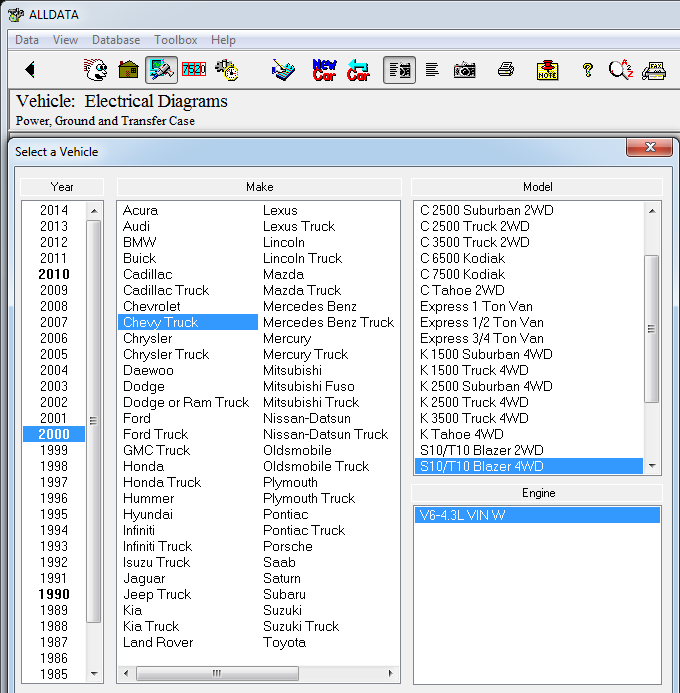Select Jeep Truck make
The width and height of the screenshot is (680, 693).
point(157,594)
